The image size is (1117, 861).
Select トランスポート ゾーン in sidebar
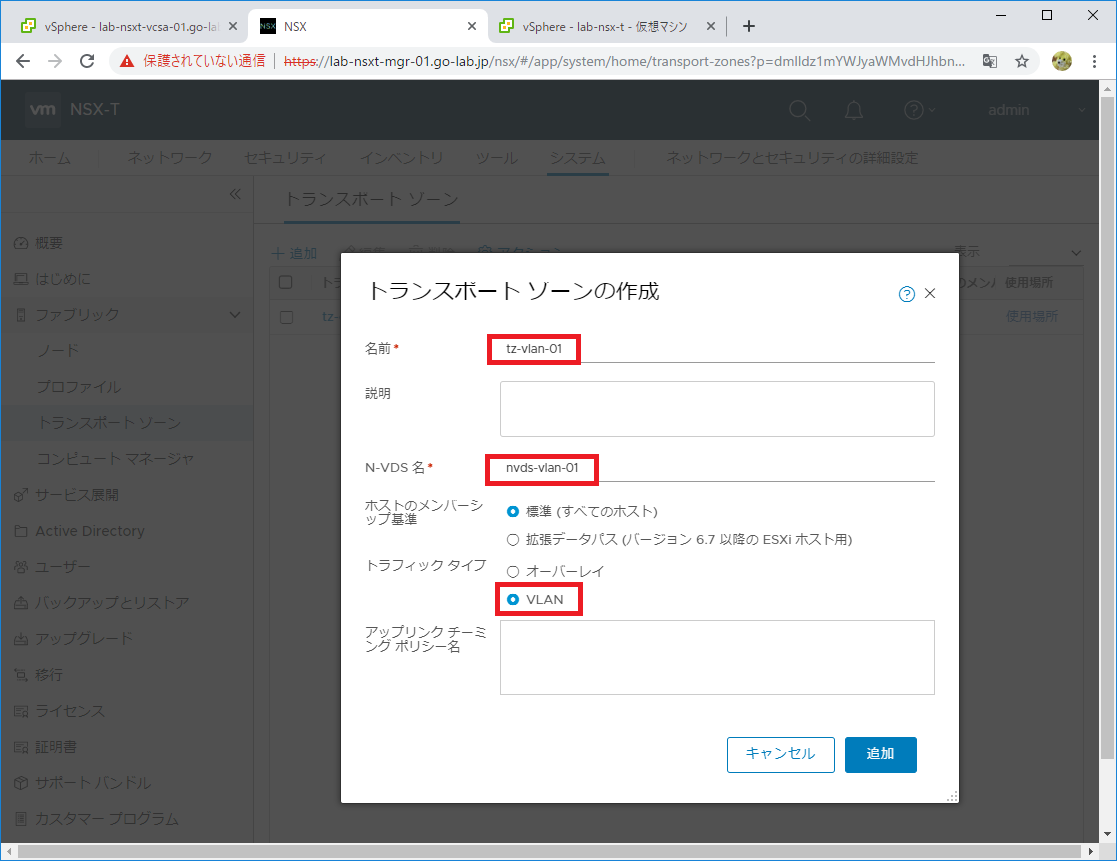point(109,423)
